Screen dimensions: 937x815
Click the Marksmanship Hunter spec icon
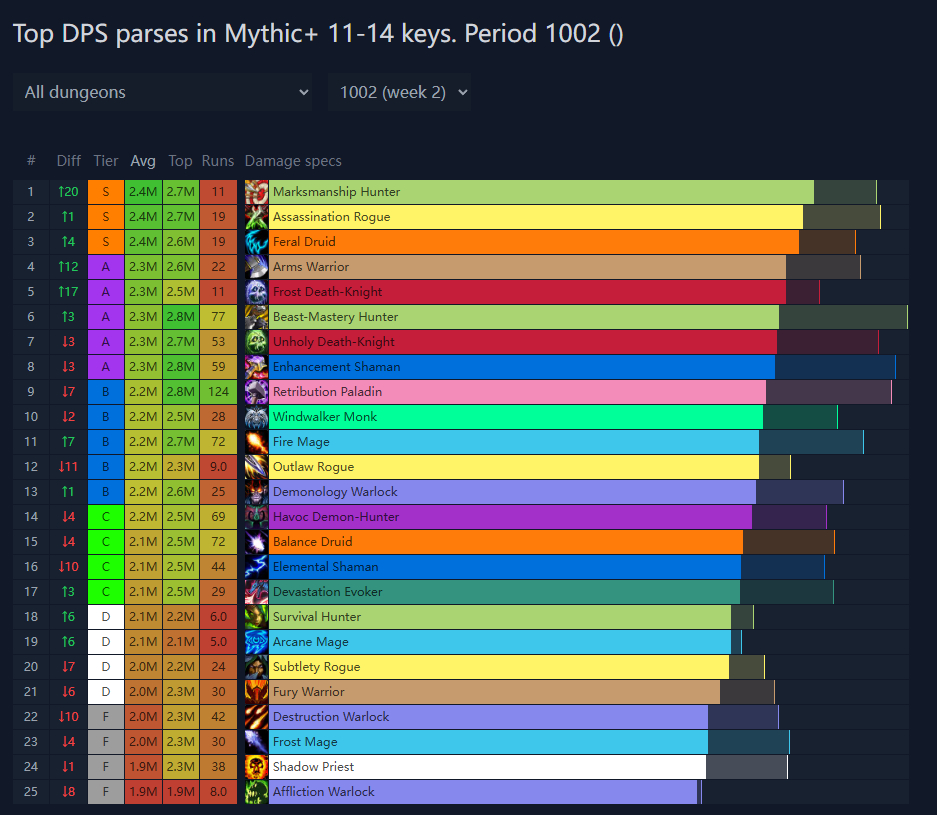tap(257, 192)
